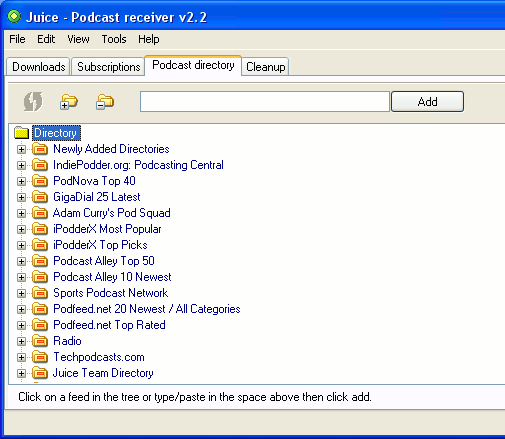
Task: Expand iPodderX Top Picks node
Action: (x=21, y=245)
